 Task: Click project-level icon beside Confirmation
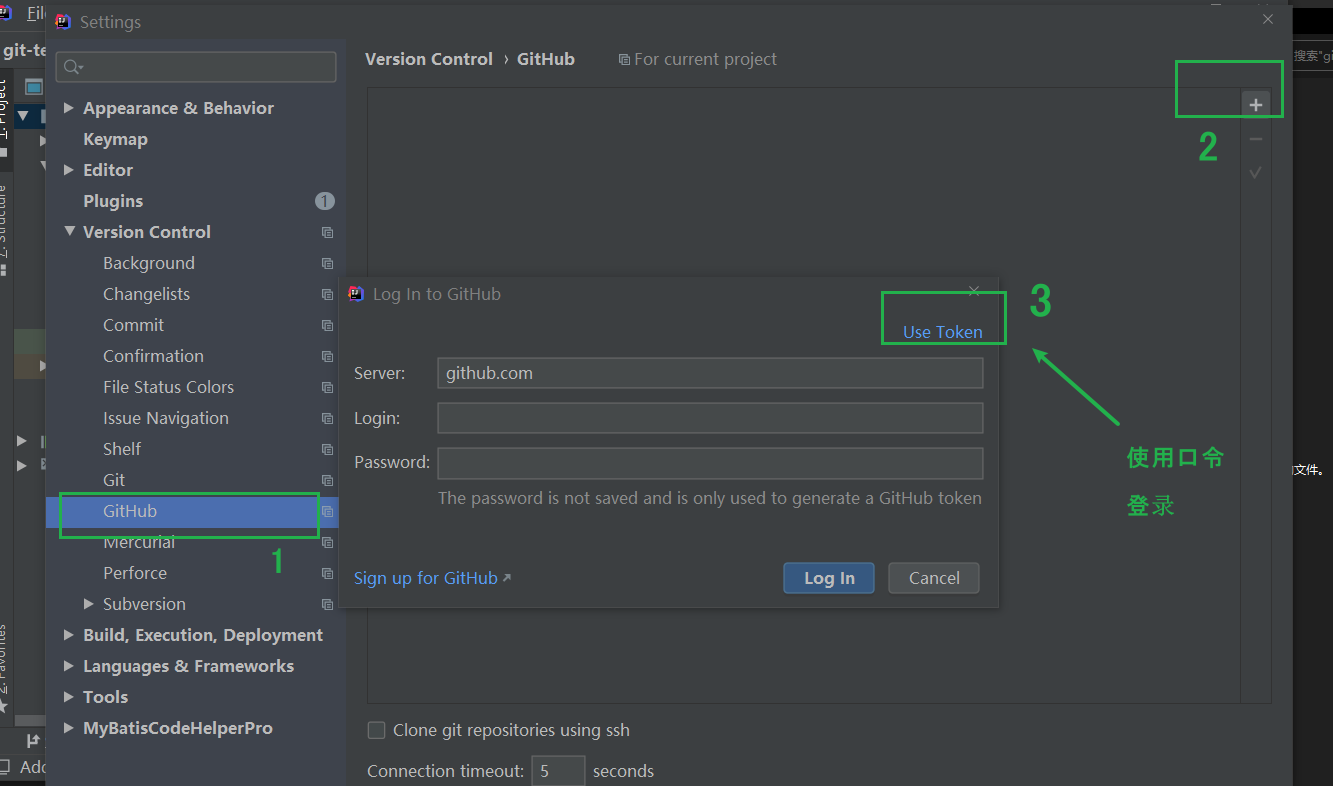[327, 356]
